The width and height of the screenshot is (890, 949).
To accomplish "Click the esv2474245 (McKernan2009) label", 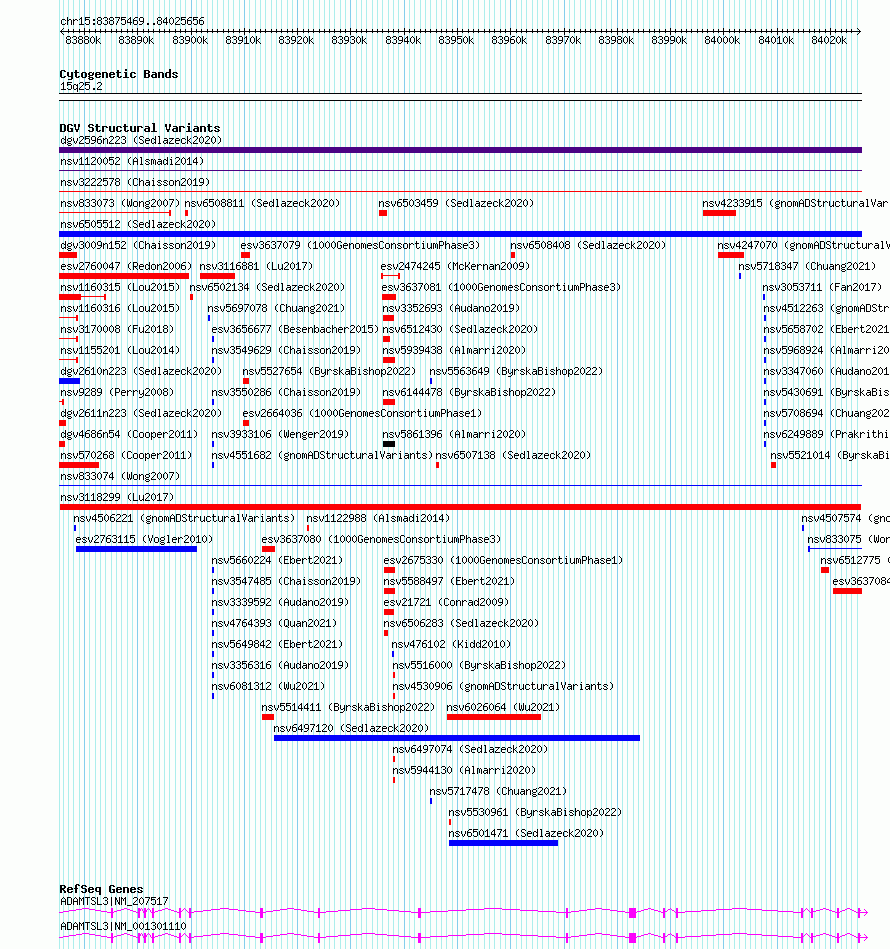I will point(455,266).
